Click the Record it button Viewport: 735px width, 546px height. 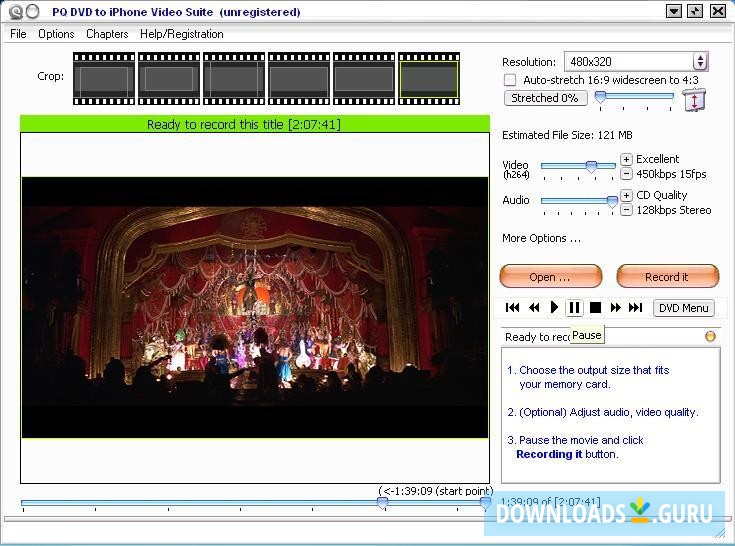(x=667, y=277)
